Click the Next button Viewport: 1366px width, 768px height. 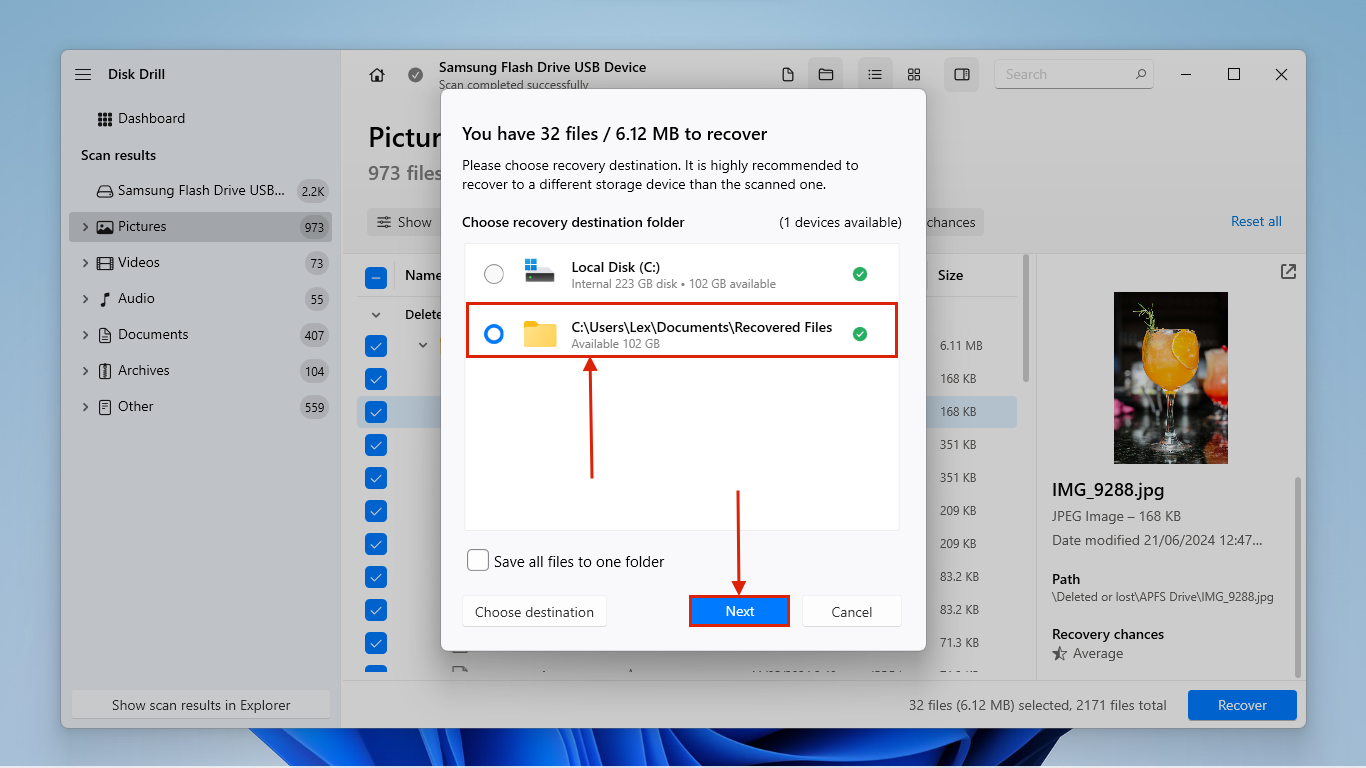point(739,611)
